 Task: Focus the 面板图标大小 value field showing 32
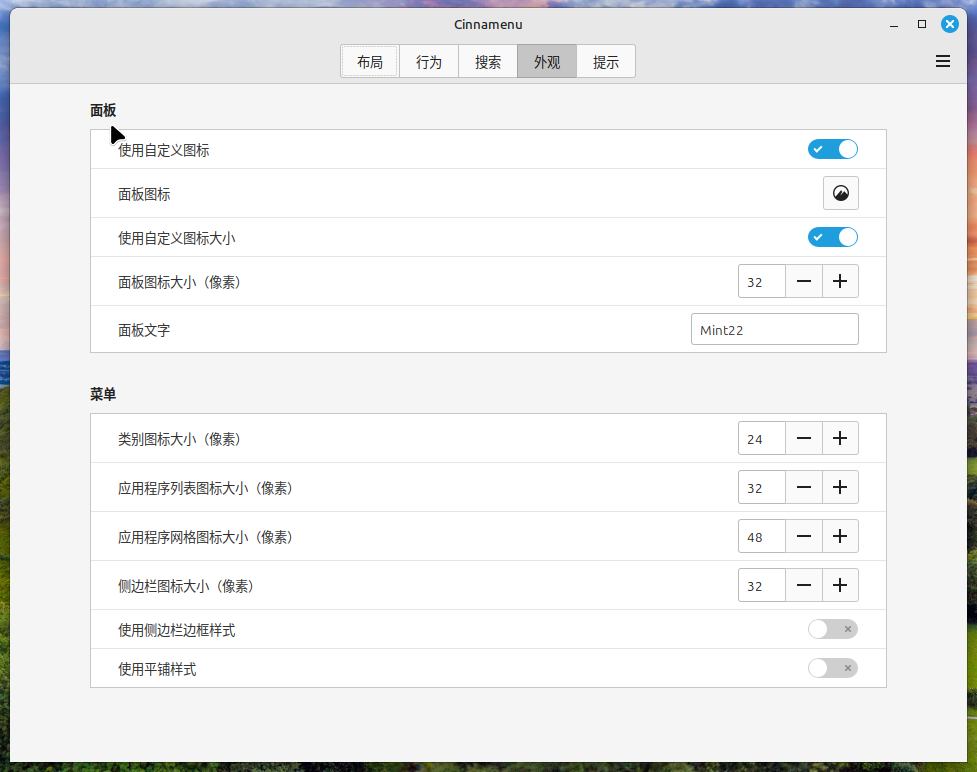tap(762, 281)
